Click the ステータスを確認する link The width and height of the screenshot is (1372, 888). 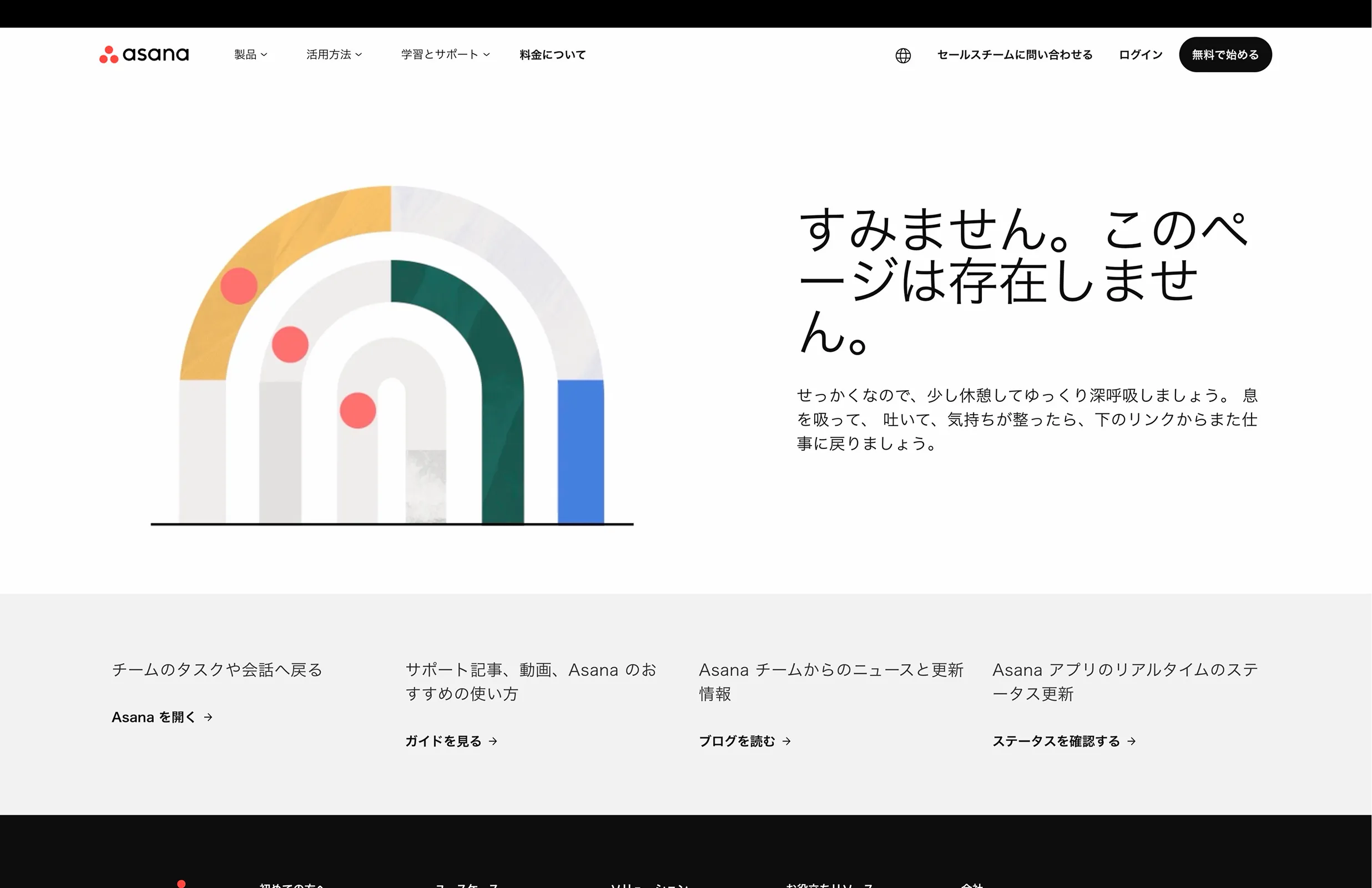[x=1063, y=741]
